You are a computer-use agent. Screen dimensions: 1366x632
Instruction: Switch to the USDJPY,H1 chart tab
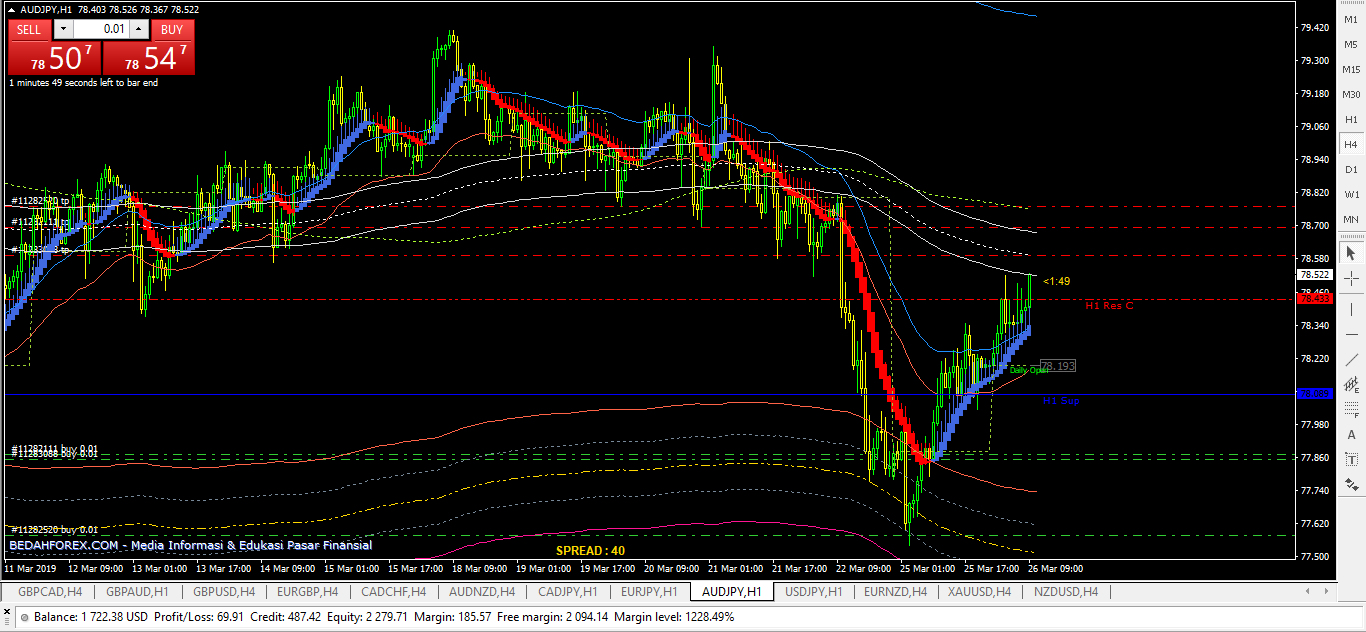pos(813,591)
